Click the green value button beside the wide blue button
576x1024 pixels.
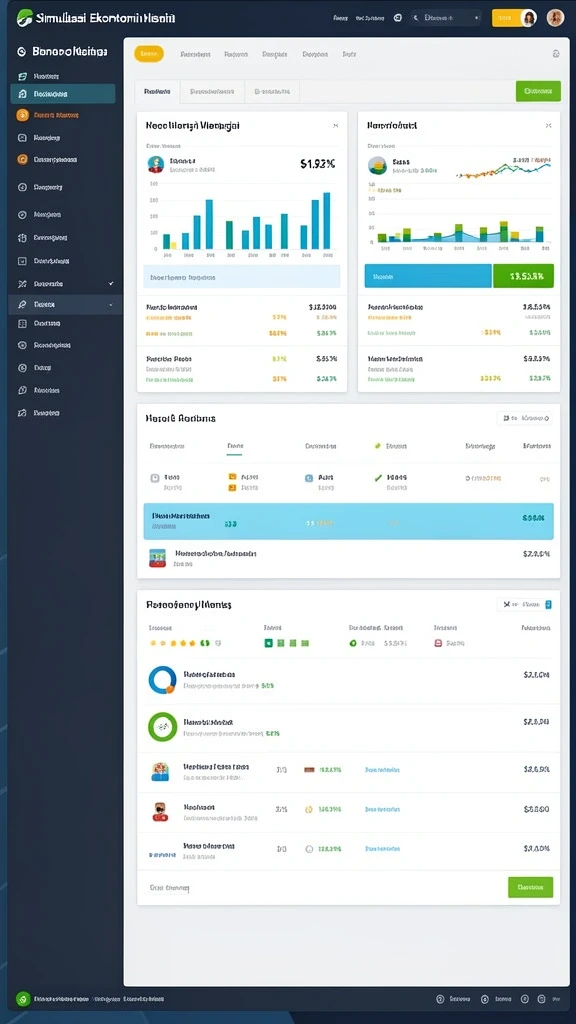pos(523,276)
